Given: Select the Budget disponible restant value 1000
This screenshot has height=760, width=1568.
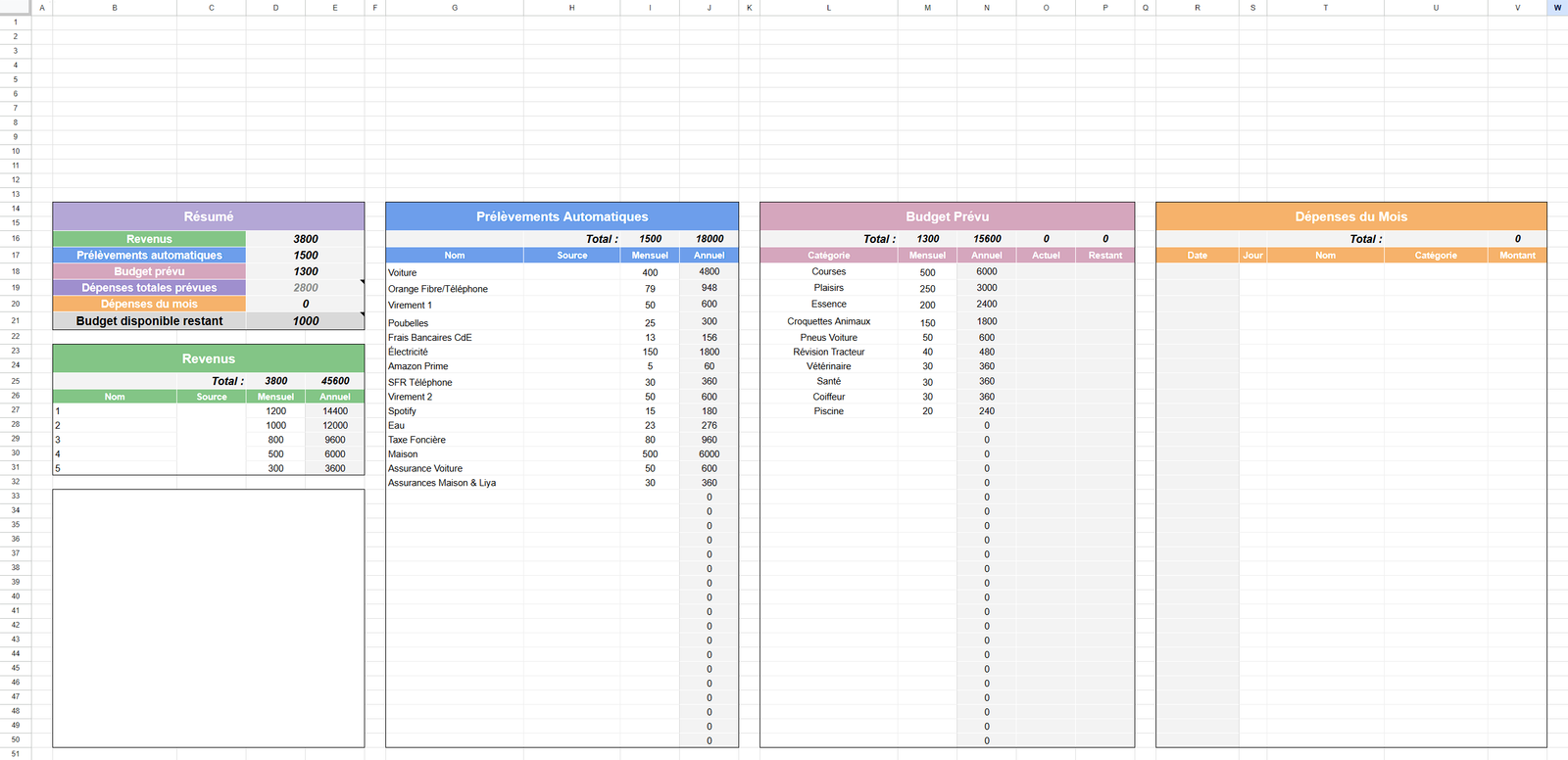Looking at the screenshot, I should coord(305,321).
